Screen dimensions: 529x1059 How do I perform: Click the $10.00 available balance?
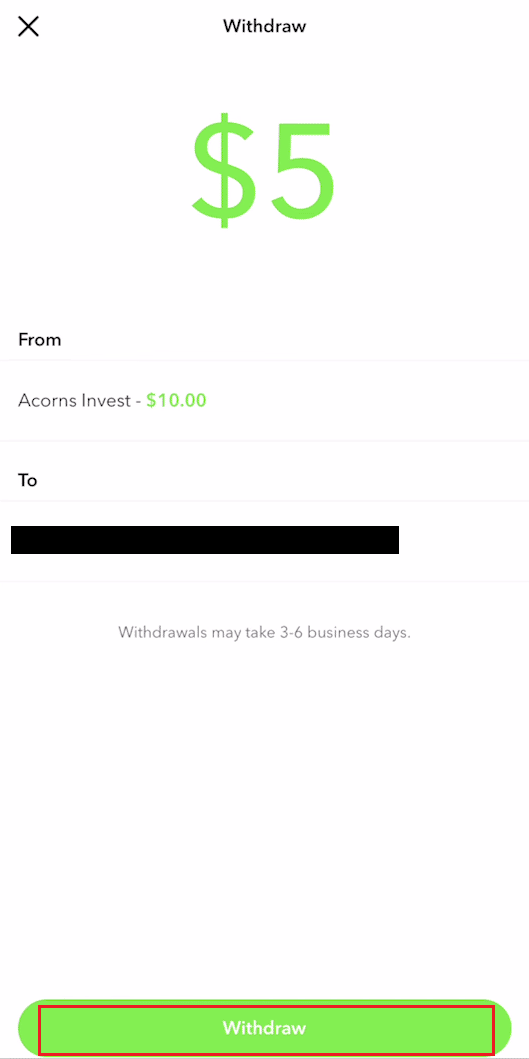coord(176,401)
